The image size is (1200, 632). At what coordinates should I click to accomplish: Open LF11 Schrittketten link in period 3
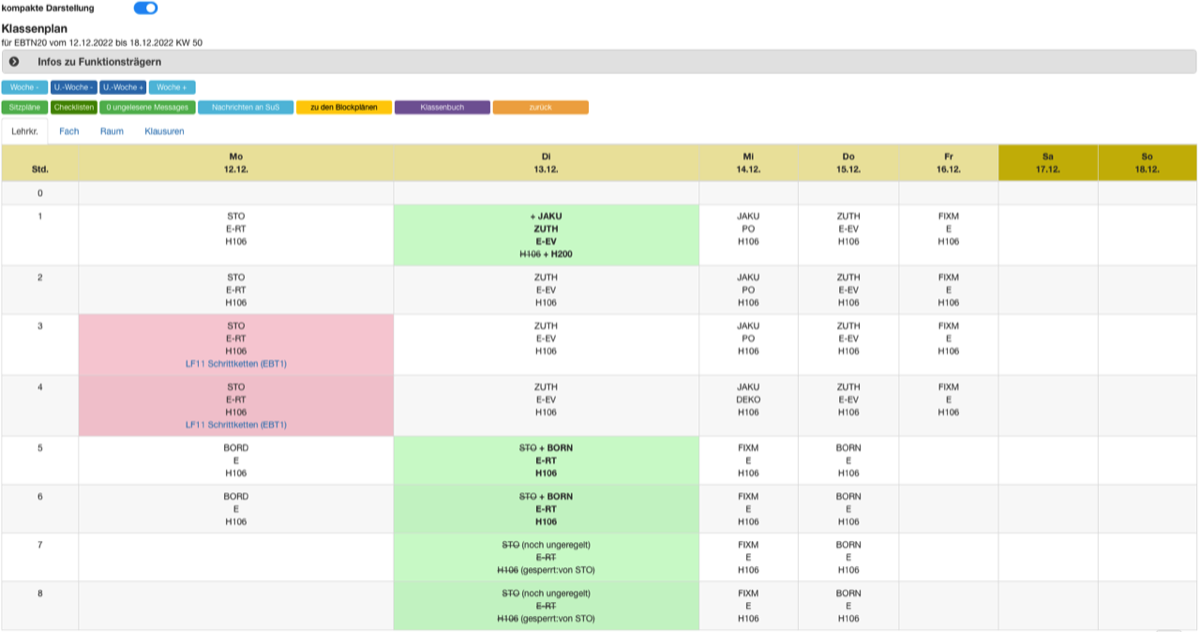pyautogui.click(x=236, y=363)
